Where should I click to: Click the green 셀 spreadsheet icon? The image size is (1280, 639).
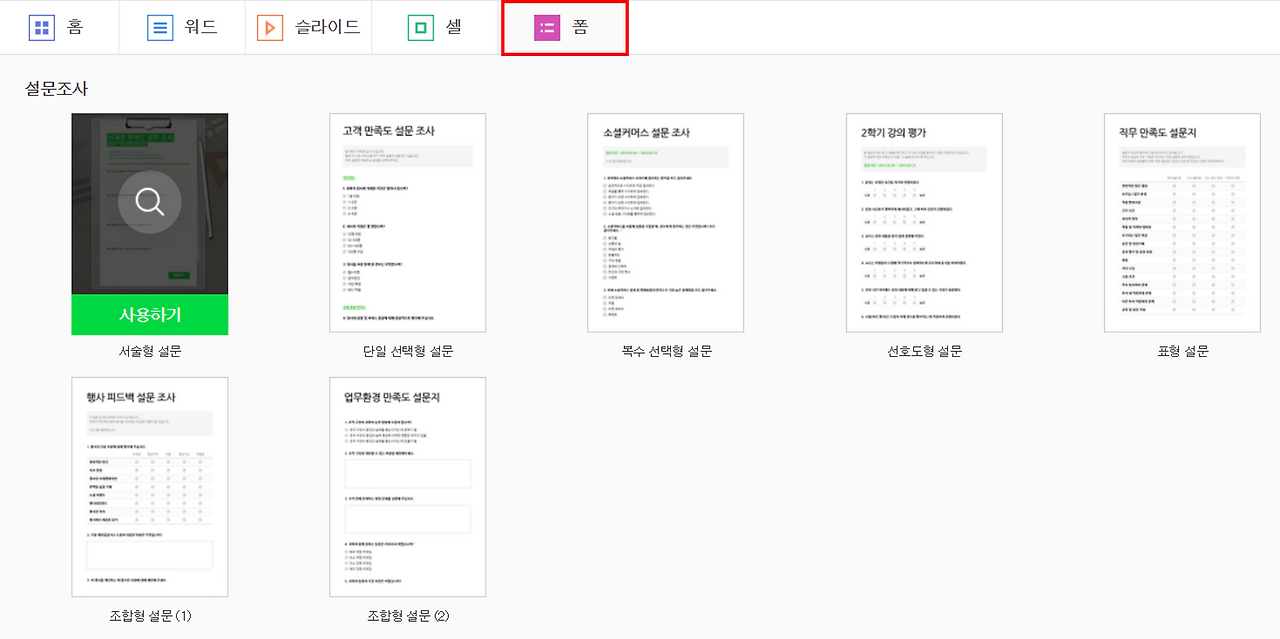419,27
